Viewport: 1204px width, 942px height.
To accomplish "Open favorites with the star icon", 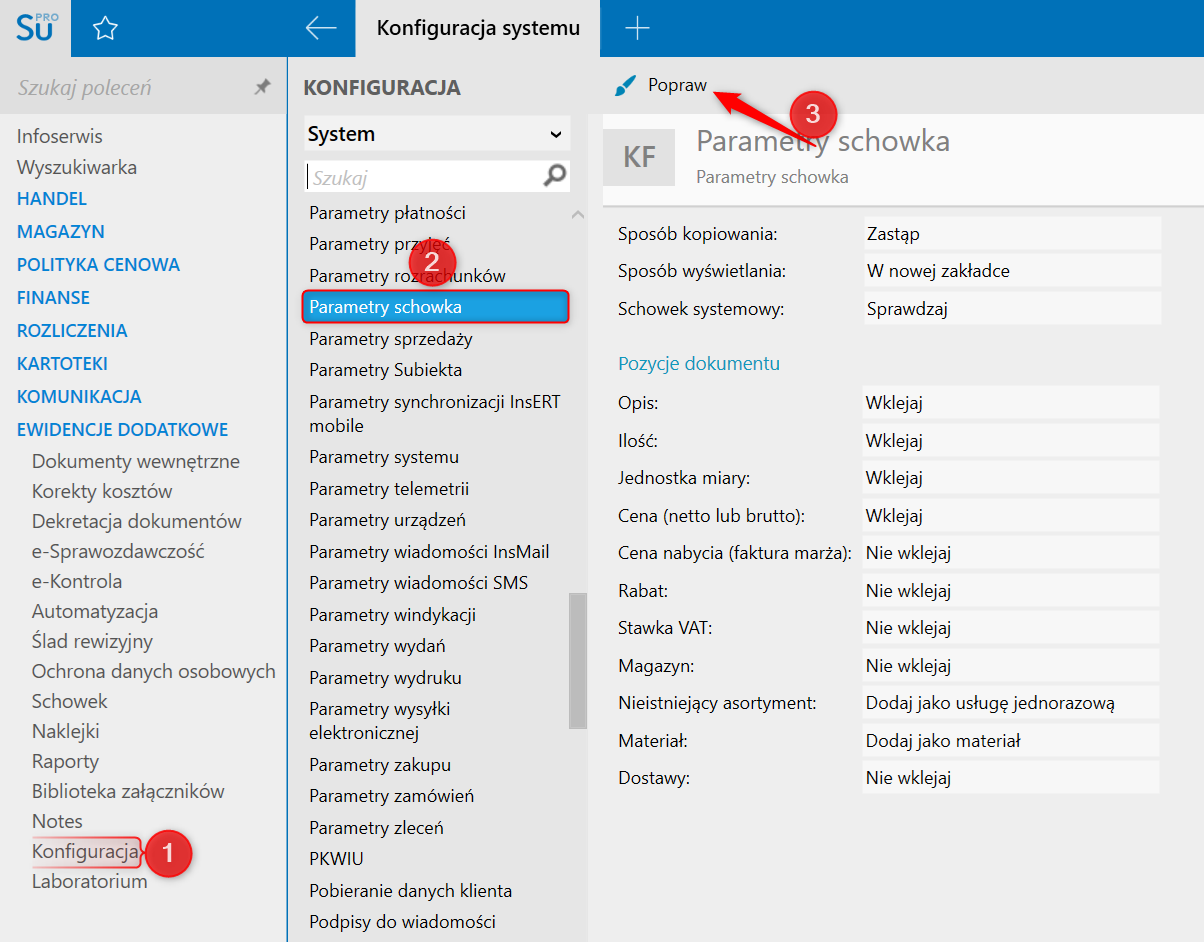I will point(105,29).
